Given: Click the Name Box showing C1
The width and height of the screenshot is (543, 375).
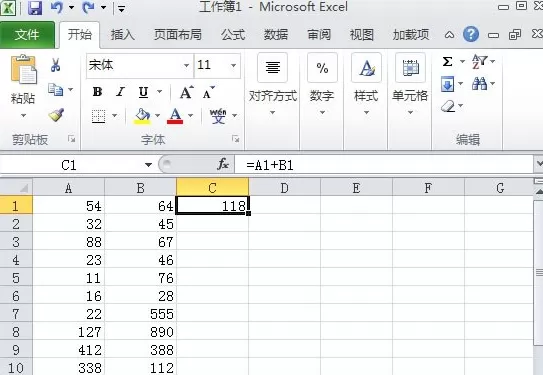Looking at the screenshot, I should [69, 165].
